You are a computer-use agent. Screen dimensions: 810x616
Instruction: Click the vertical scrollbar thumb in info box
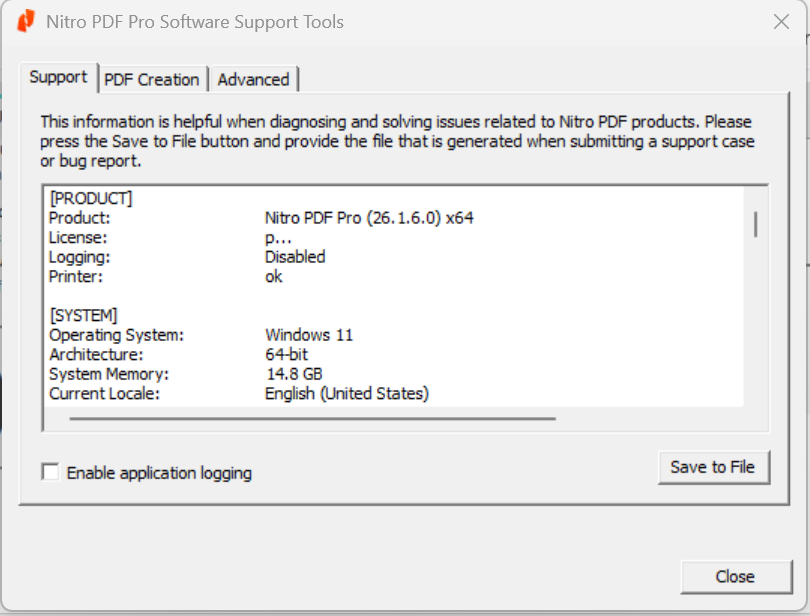point(755,224)
